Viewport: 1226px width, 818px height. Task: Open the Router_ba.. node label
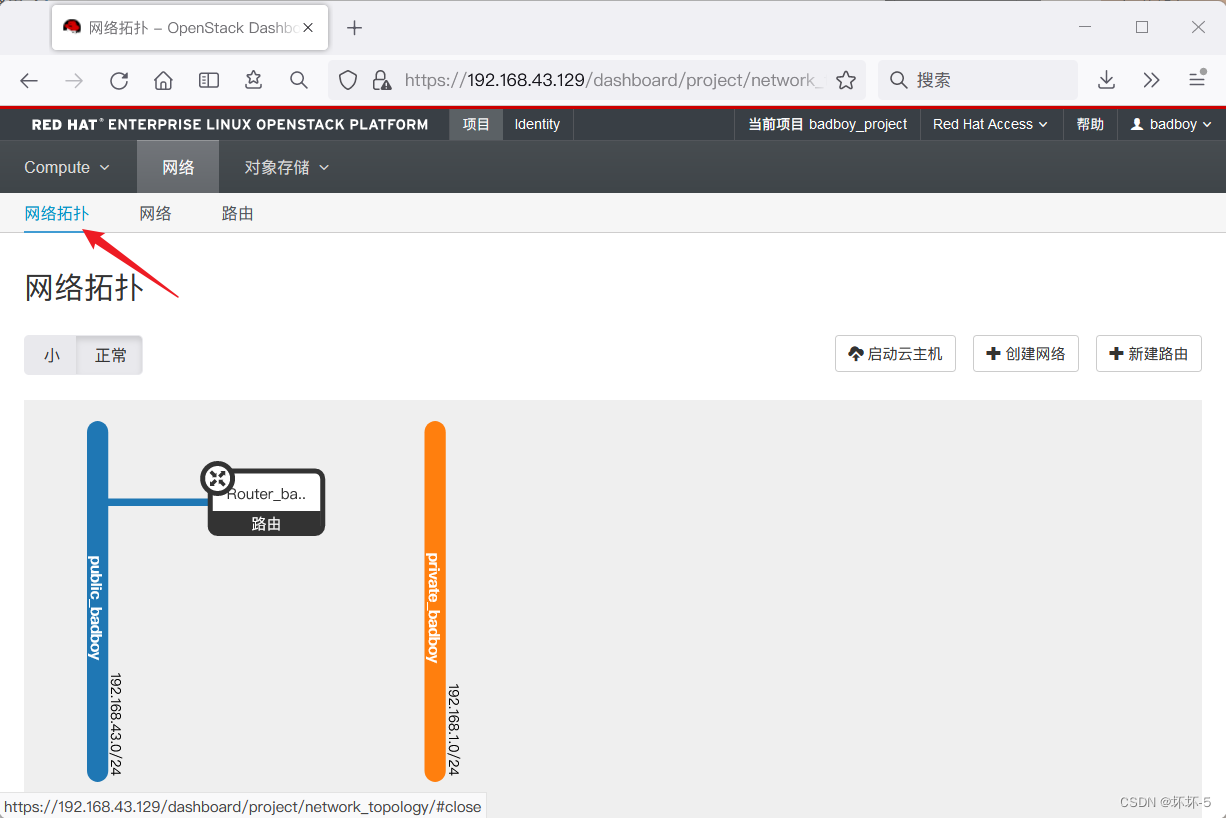(267, 493)
